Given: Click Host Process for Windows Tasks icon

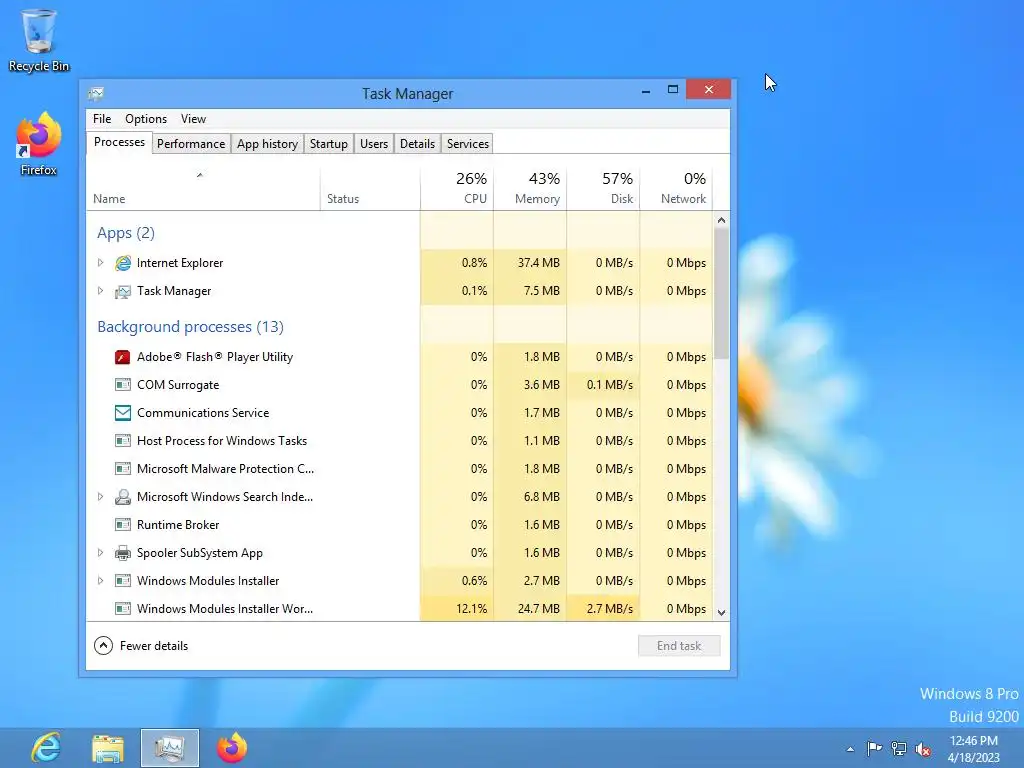Looking at the screenshot, I should pyautogui.click(x=123, y=441).
